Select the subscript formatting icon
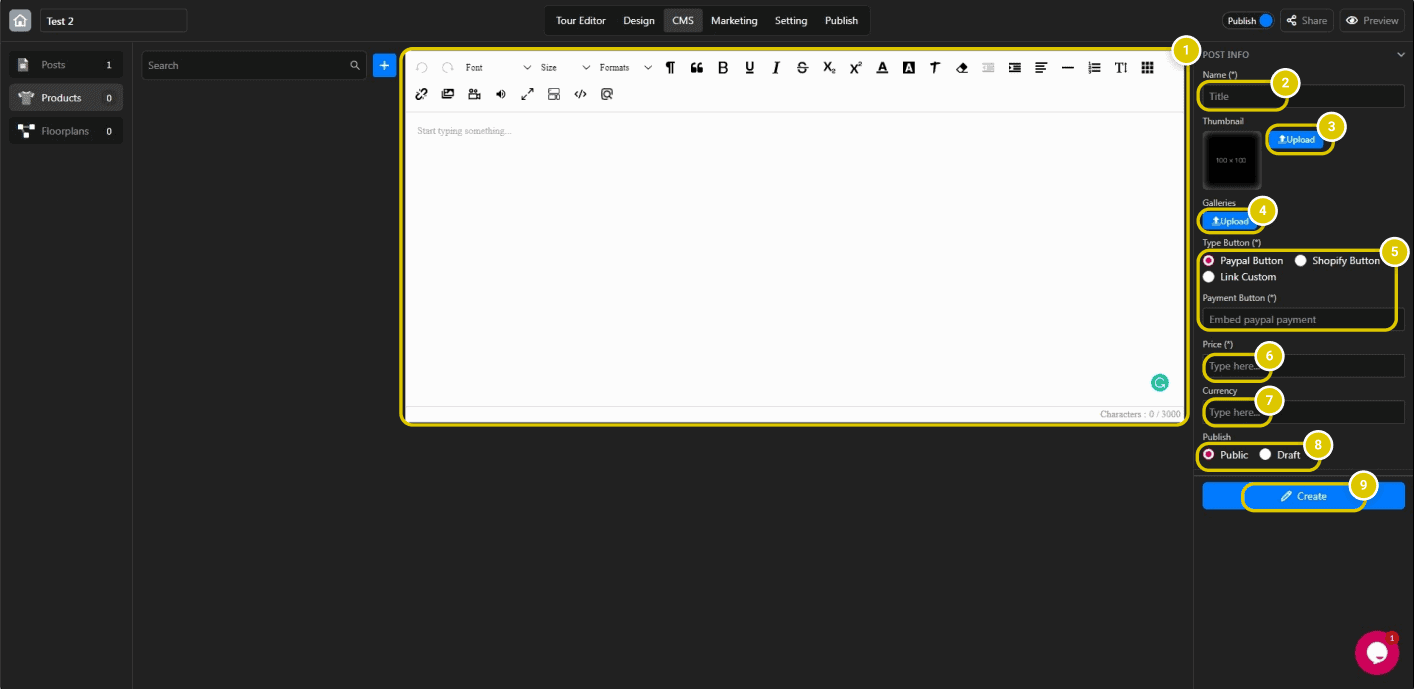 click(828, 67)
